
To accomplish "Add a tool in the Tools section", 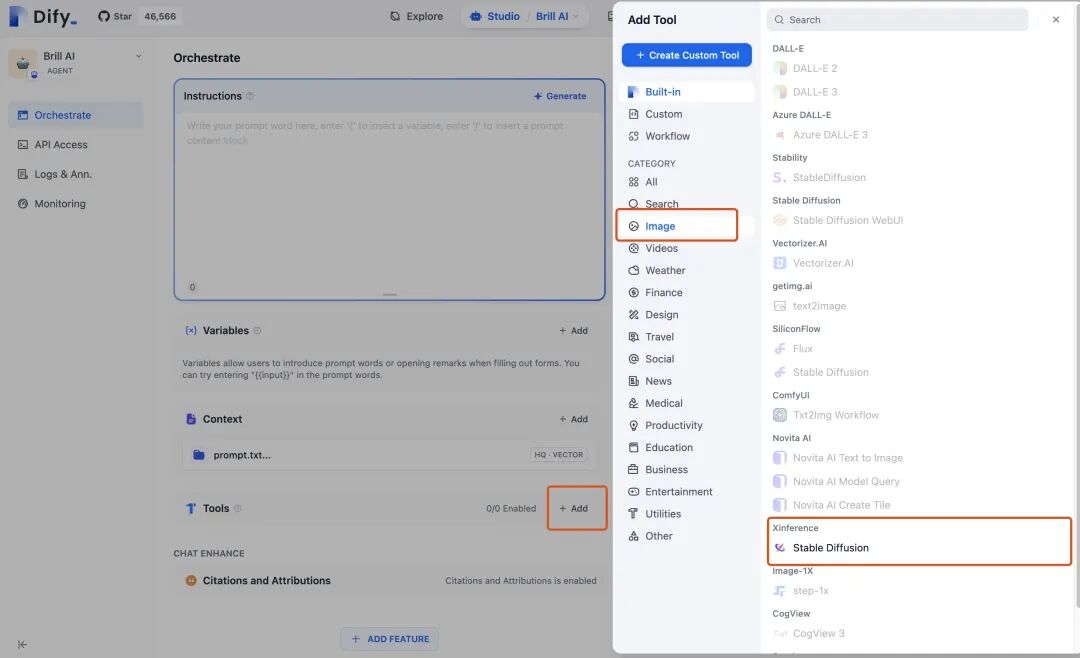I will click(x=573, y=508).
